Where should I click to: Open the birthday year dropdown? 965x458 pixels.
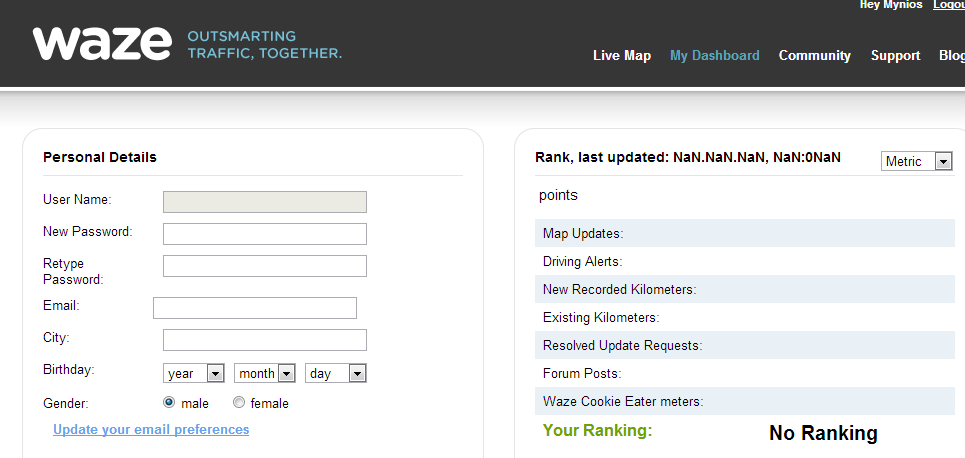point(193,373)
